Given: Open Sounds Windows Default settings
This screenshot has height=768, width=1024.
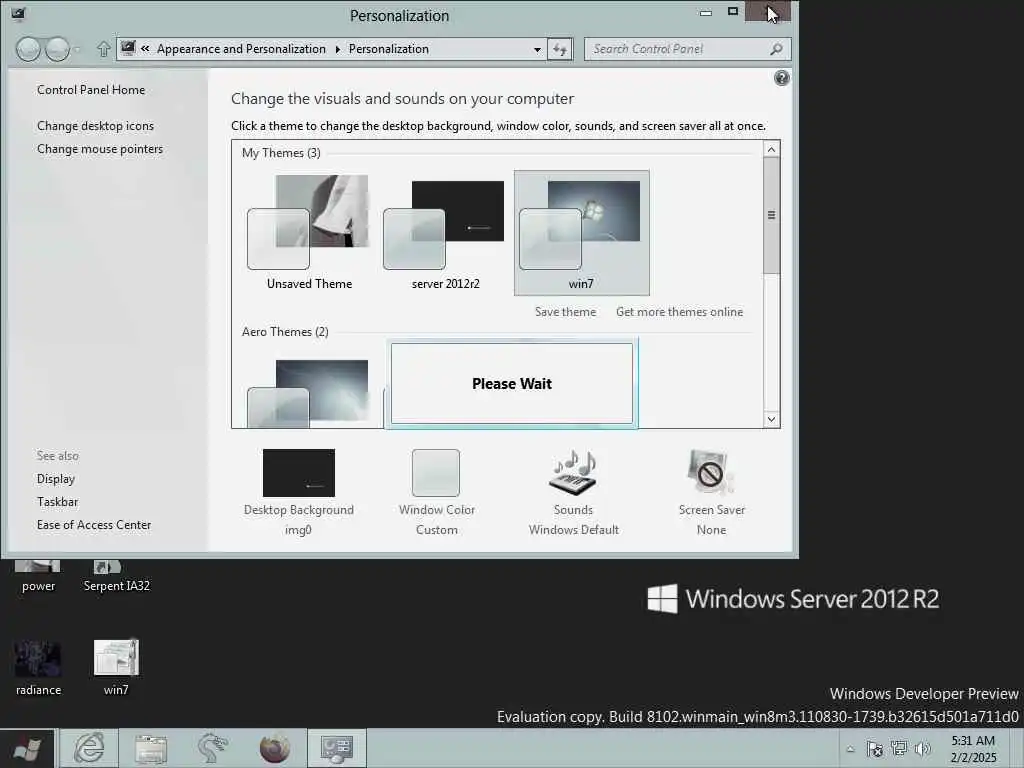Looking at the screenshot, I should 573,492.
